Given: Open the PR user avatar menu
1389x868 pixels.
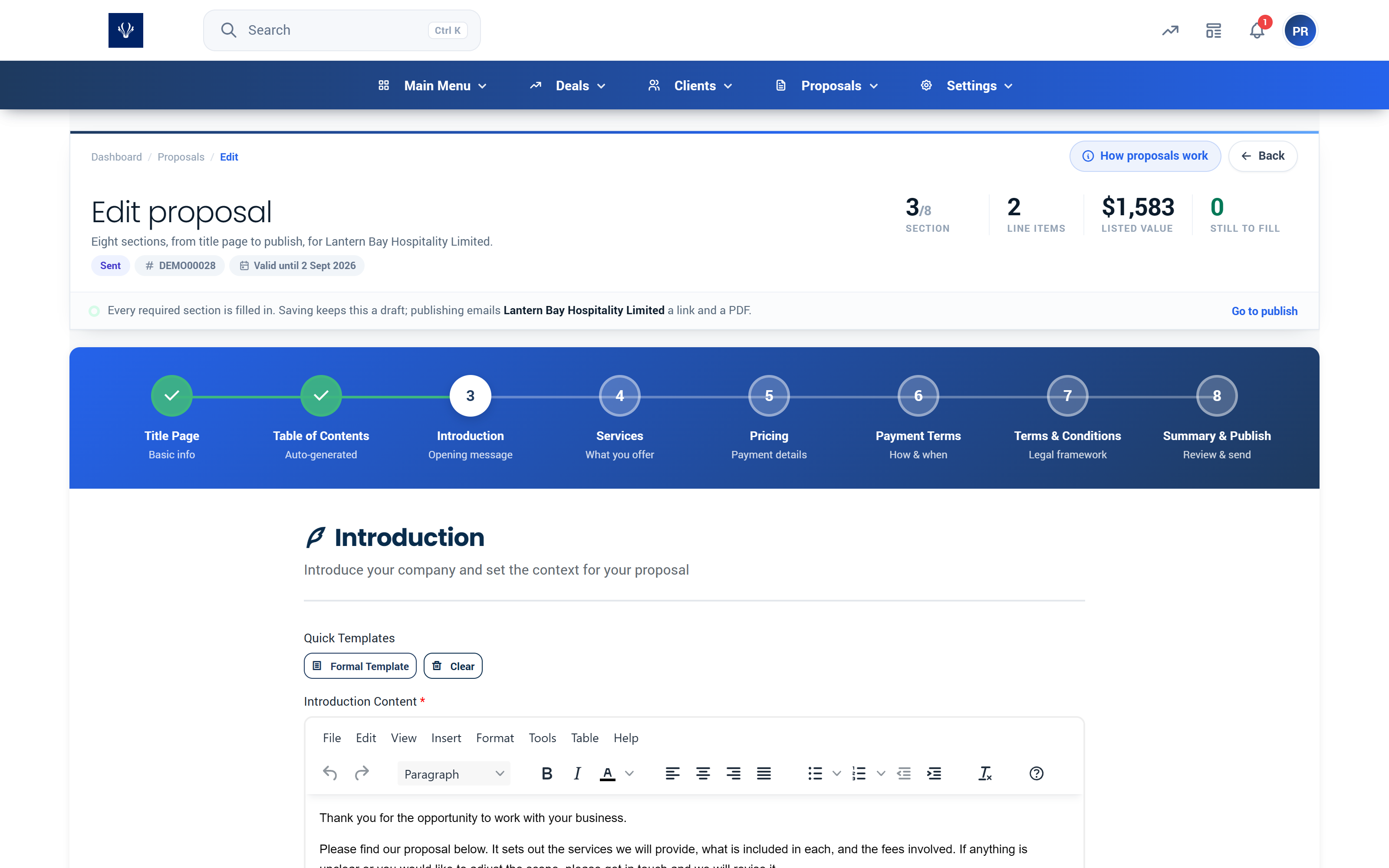Looking at the screenshot, I should pos(1300,30).
